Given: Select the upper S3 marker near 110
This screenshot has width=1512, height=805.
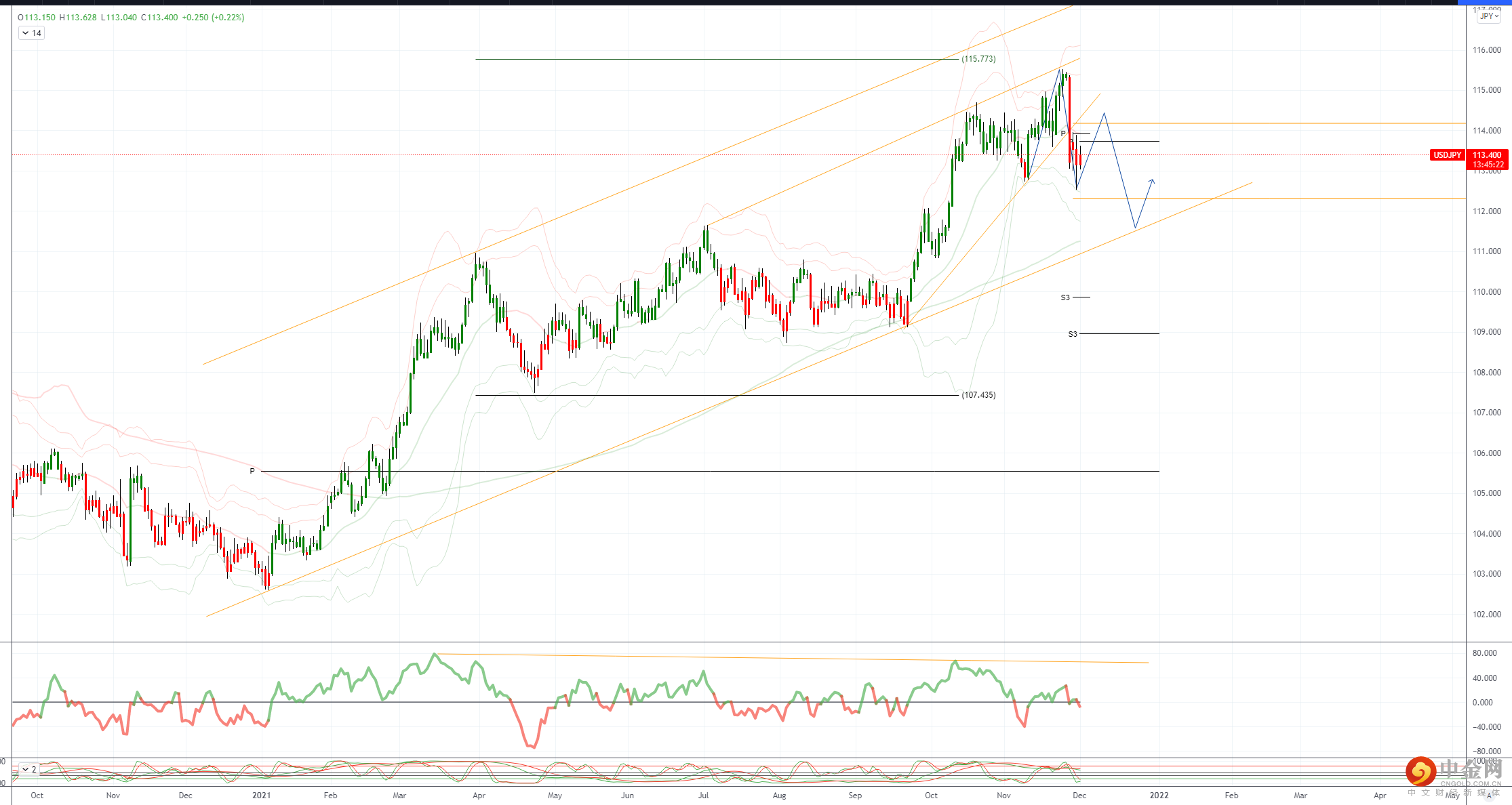Looking at the screenshot, I should pos(1065,297).
